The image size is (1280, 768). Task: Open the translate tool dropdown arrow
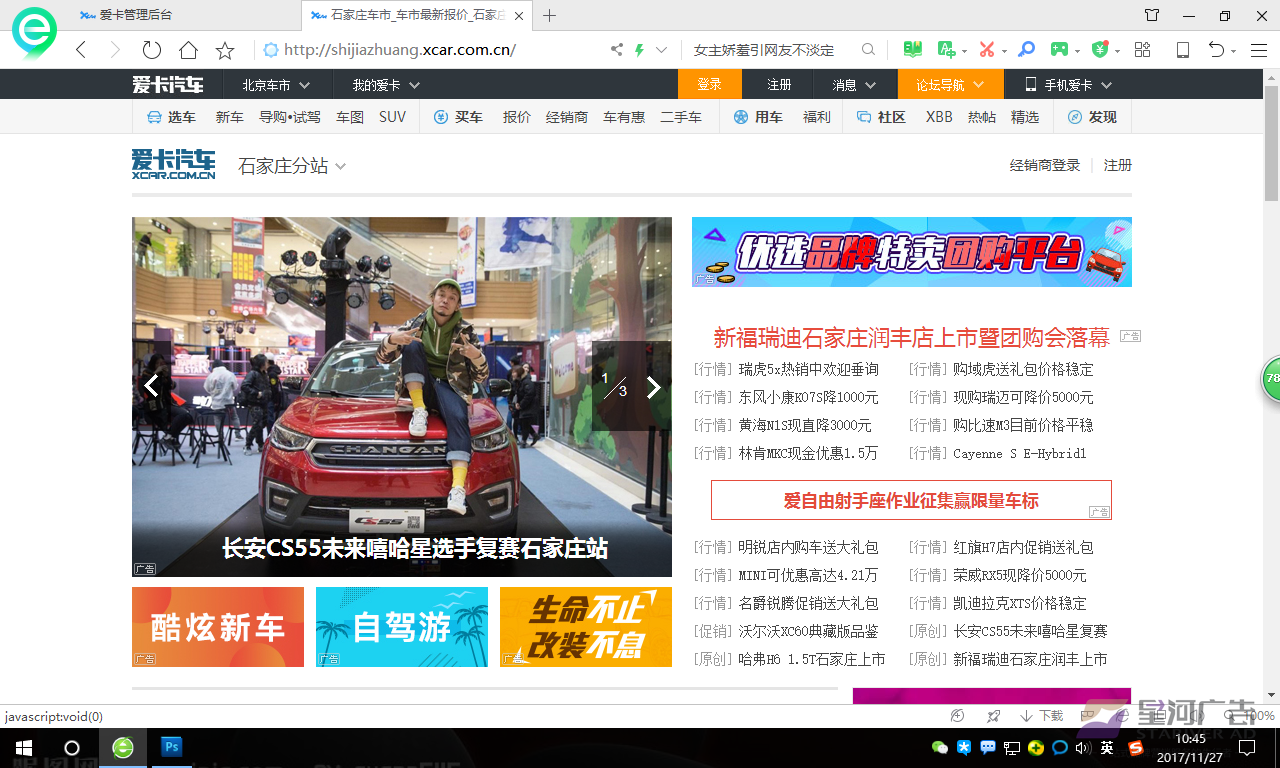pyautogui.click(x=964, y=51)
